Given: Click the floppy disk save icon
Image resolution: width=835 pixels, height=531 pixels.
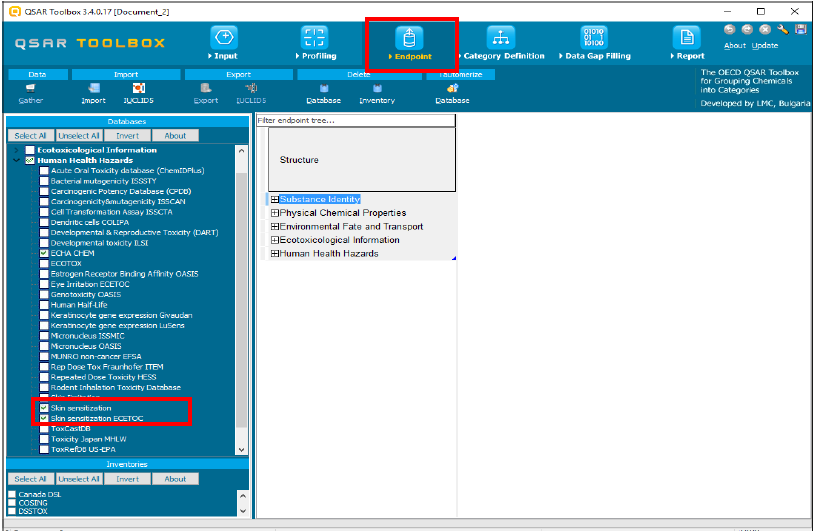Looking at the screenshot, I should click(x=800, y=30).
